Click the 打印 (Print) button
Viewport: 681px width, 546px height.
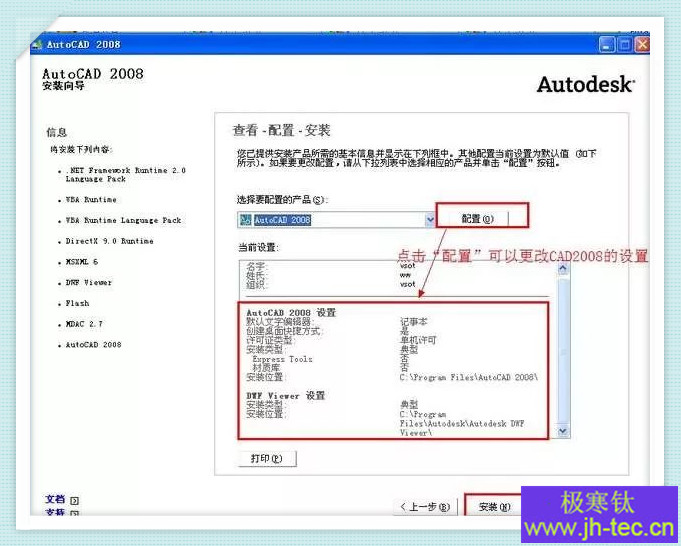coord(267,458)
